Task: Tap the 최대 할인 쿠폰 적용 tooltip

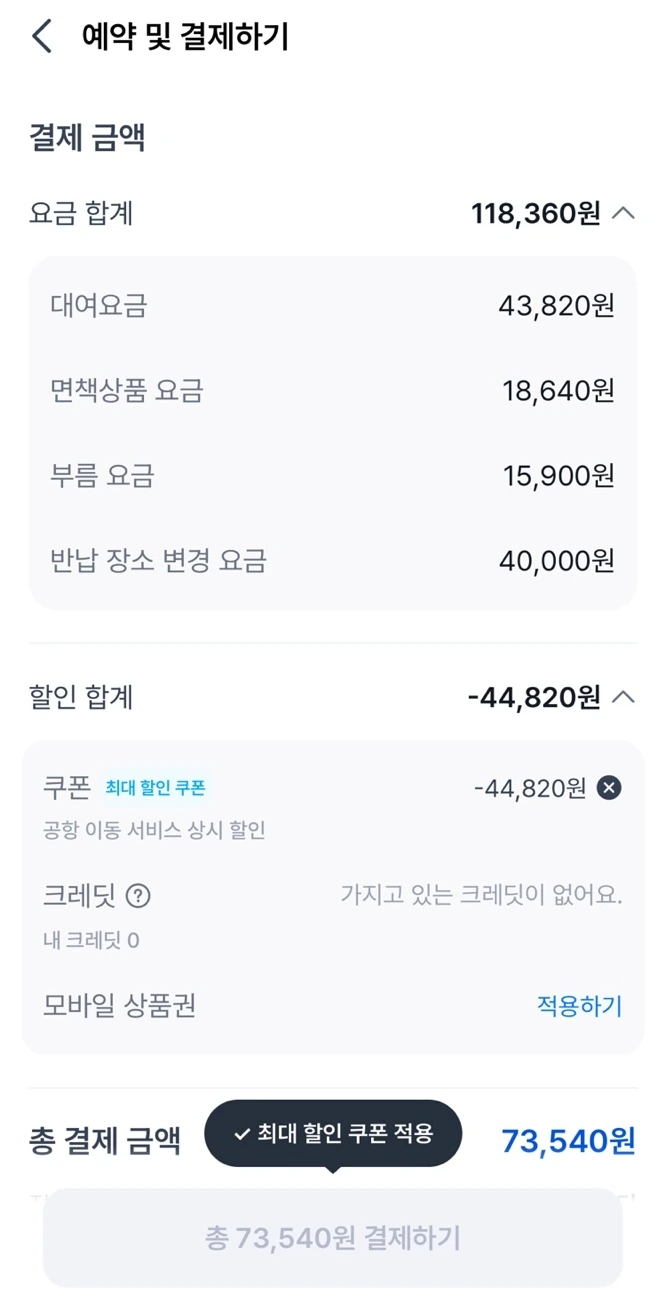Action: pyautogui.click(x=333, y=1133)
